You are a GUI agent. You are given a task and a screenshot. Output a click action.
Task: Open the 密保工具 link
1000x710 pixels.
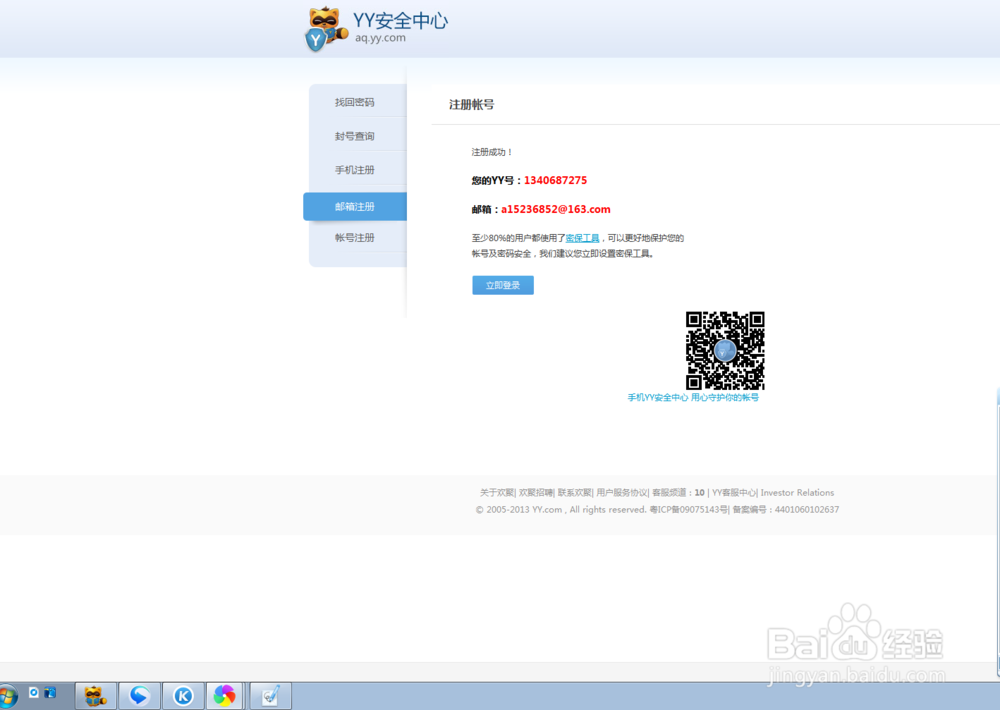(x=582, y=238)
